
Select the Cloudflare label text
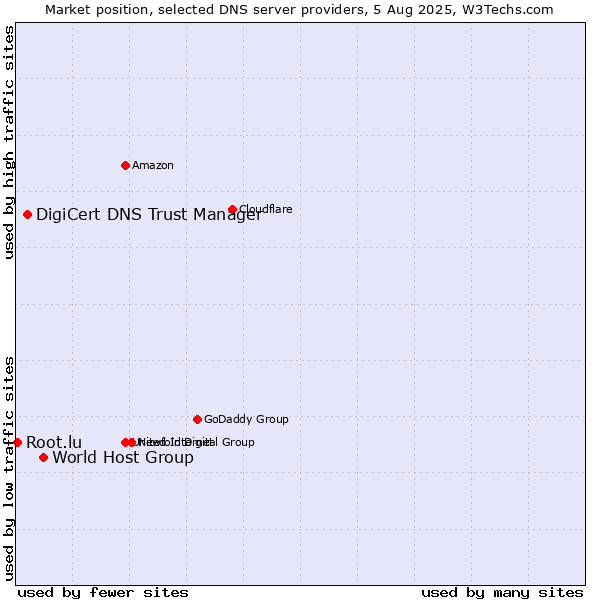click(266, 209)
